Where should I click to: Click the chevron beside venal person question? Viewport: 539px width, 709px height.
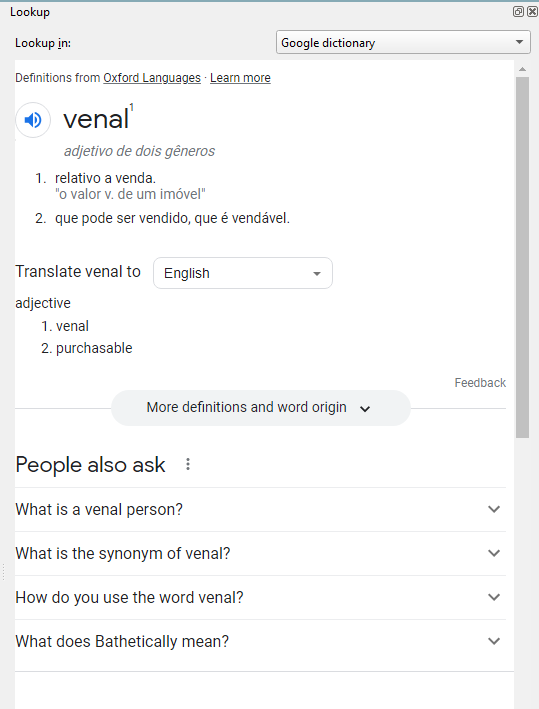[494, 509]
